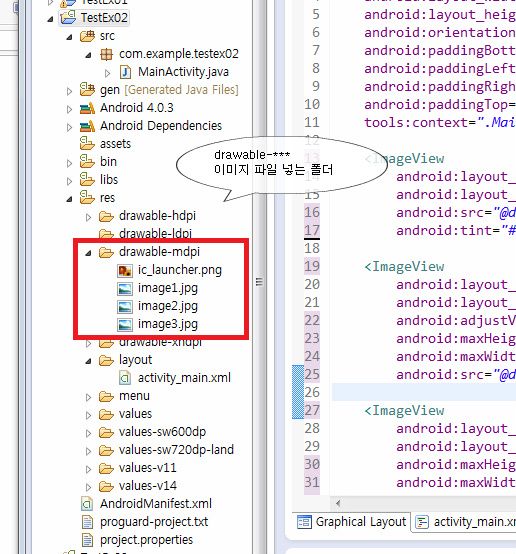Click the values folder icon
The image size is (516, 554).
click(x=106, y=414)
